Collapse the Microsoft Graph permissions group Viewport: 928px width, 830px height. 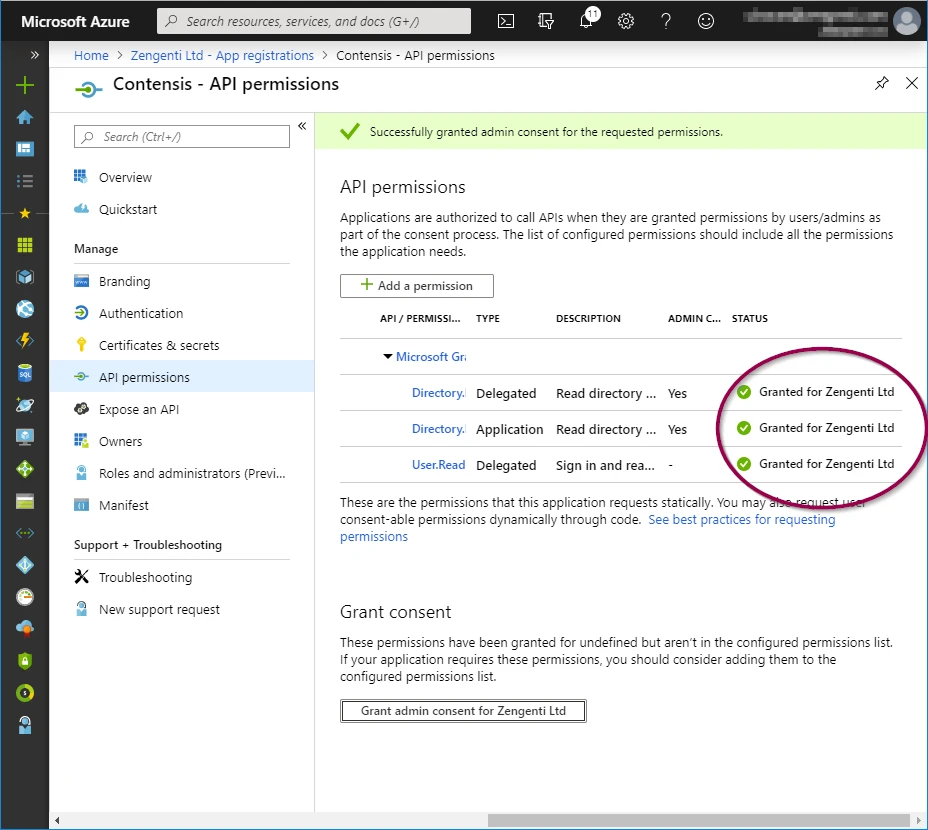click(x=388, y=356)
